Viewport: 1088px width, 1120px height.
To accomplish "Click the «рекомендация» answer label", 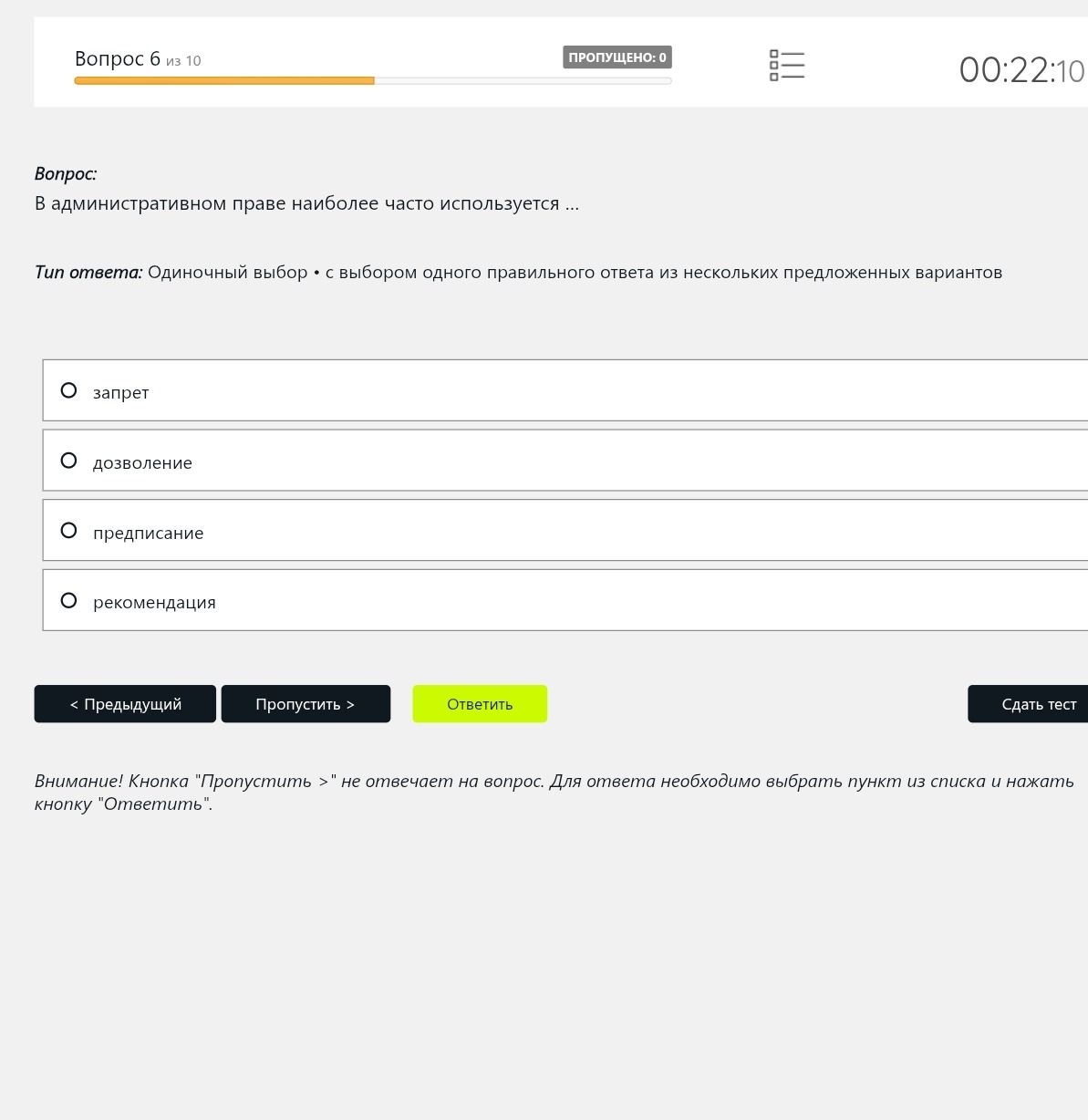I will [x=154, y=603].
